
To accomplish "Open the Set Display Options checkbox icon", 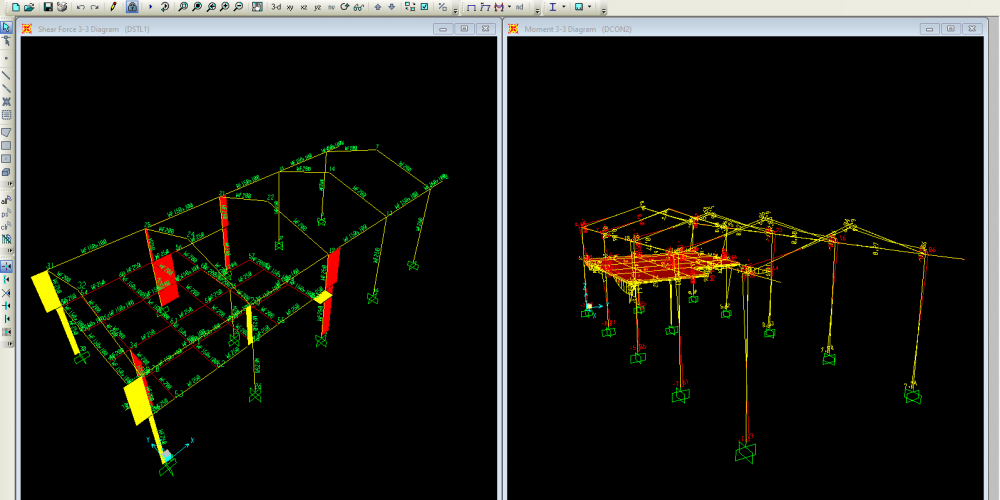I will [x=425, y=6].
